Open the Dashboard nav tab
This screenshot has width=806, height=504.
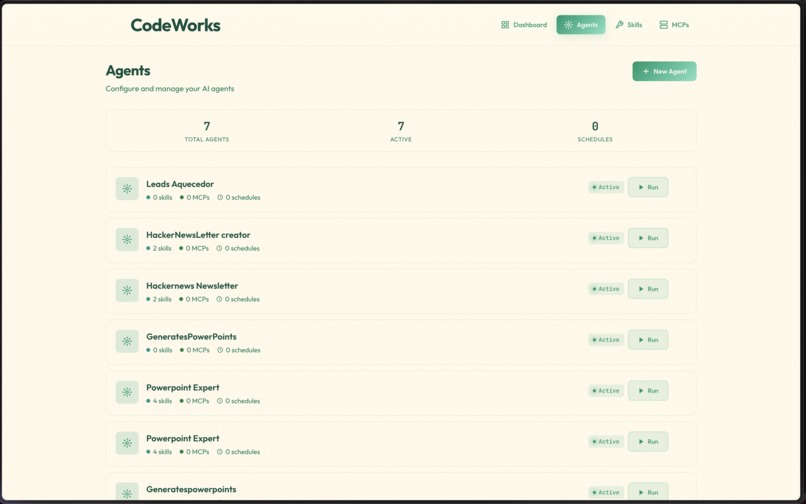click(x=524, y=25)
